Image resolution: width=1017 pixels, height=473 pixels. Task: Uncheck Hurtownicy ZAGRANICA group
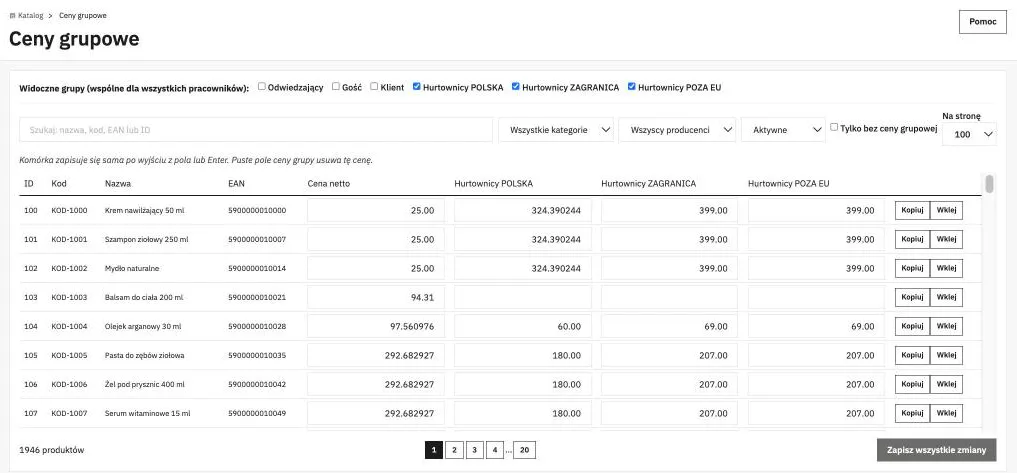516,86
